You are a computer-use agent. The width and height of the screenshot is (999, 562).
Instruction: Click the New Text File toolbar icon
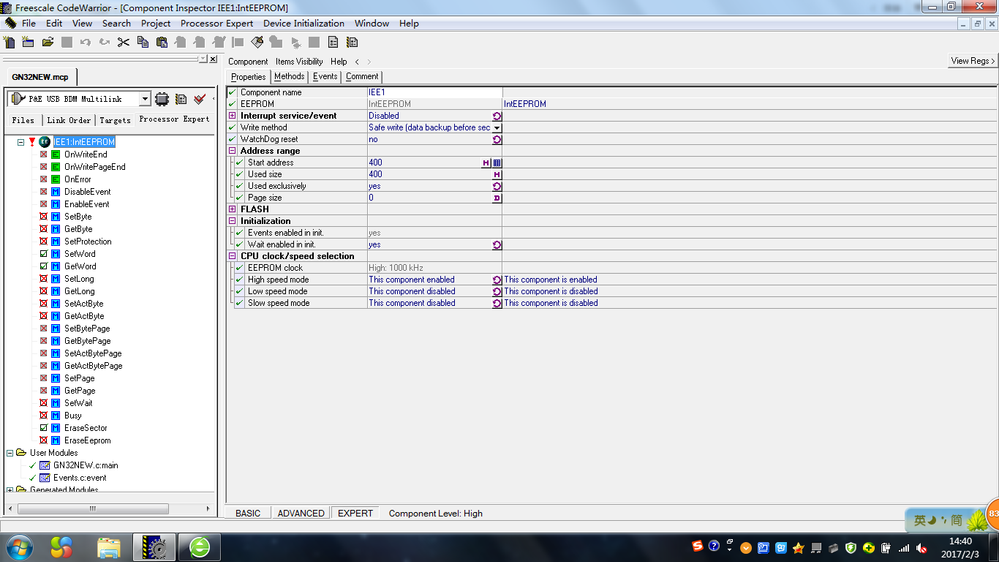point(10,43)
